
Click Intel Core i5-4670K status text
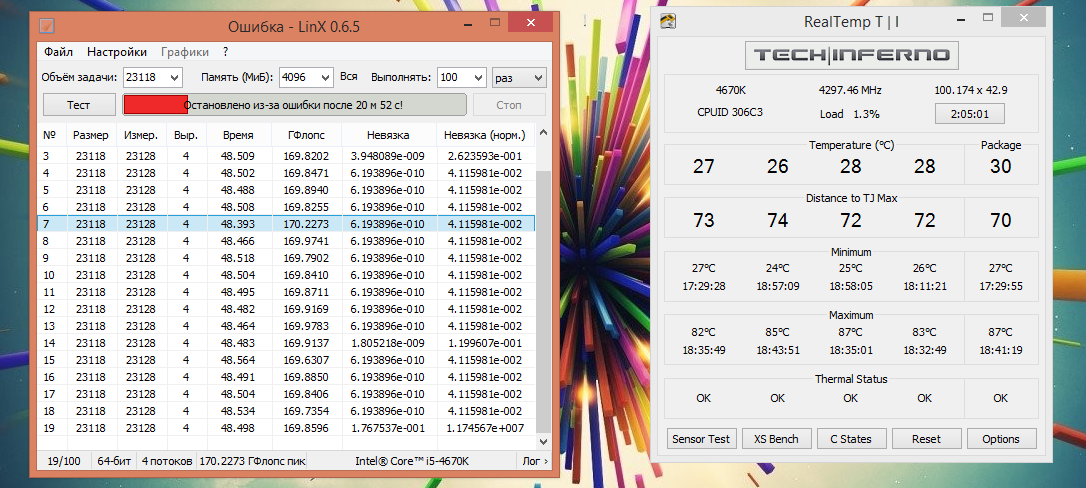[412, 460]
